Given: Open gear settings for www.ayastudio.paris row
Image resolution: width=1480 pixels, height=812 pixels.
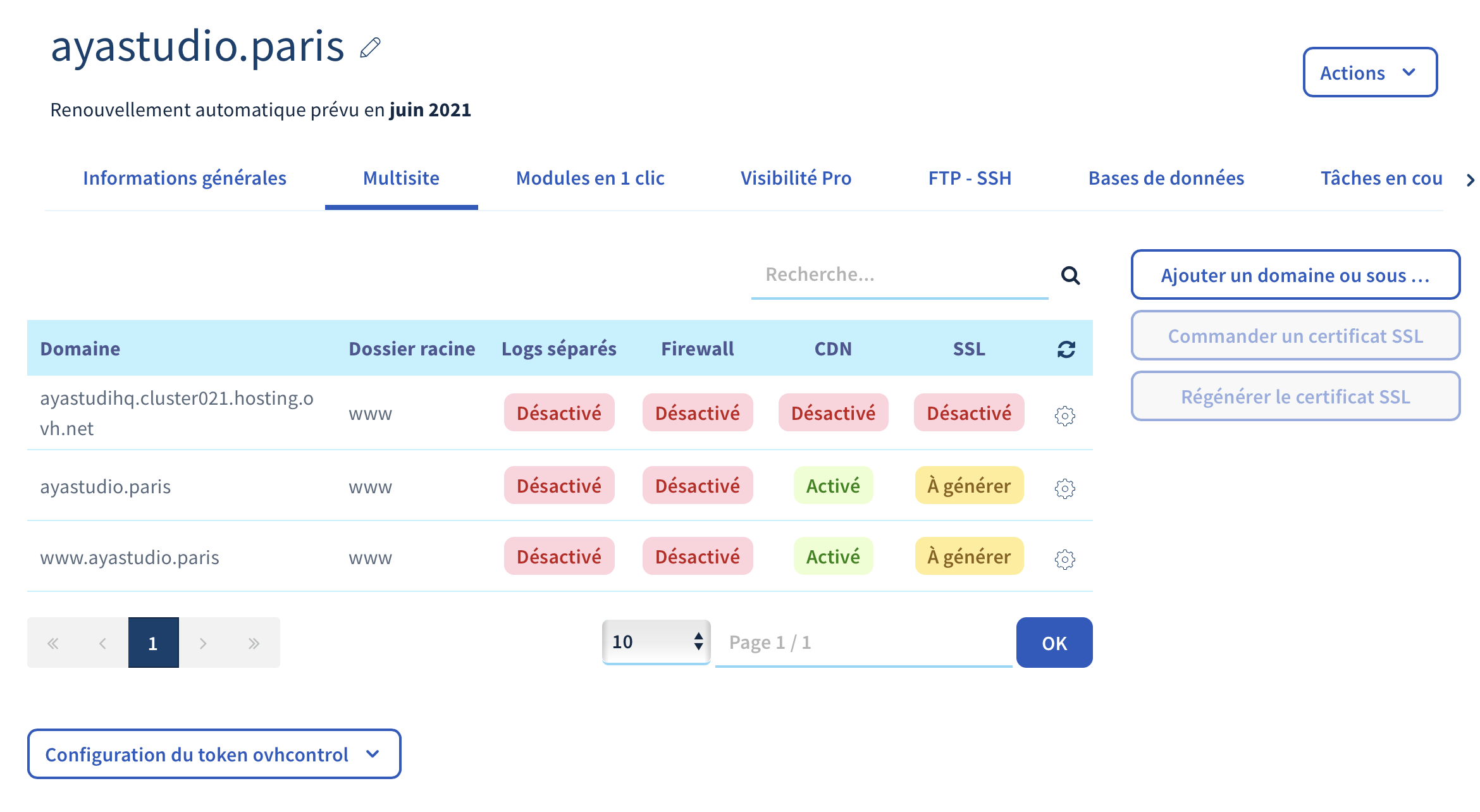Looking at the screenshot, I should pyautogui.click(x=1064, y=559).
